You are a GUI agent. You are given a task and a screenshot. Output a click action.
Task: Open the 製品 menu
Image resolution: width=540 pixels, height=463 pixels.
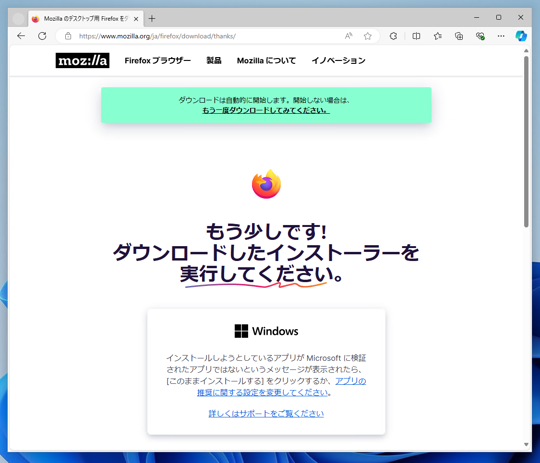click(214, 61)
